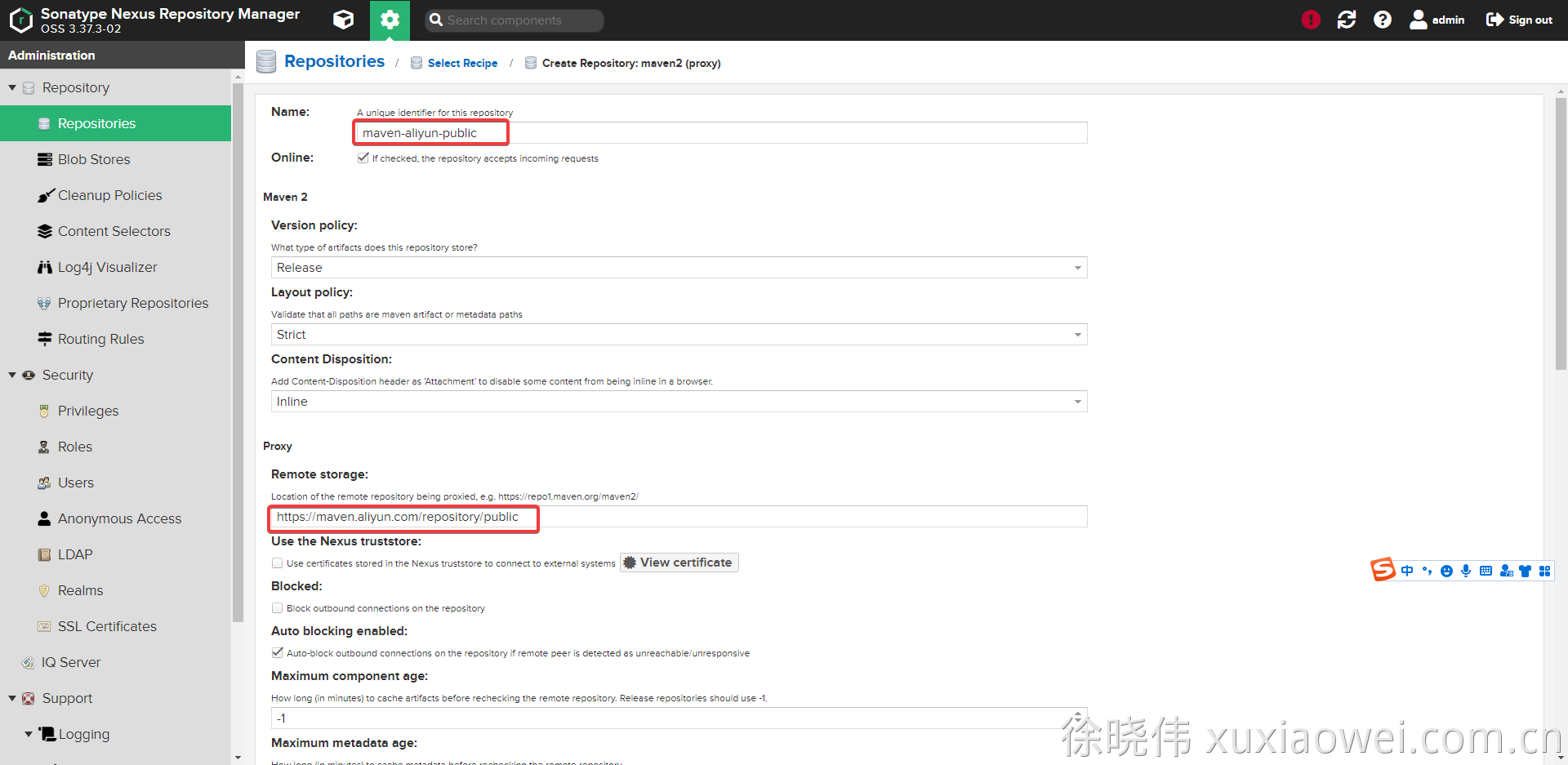Open the Browse cube icon in header
Image resolution: width=1568 pixels, height=765 pixels.
tap(344, 20)
